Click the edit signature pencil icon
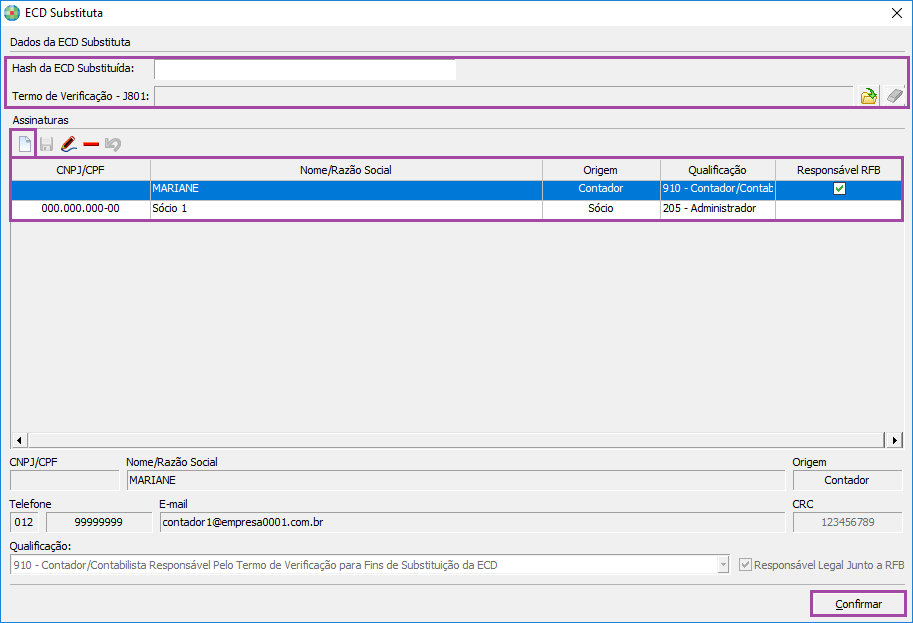Screen dimensions: 913x623 click(x=68, y=144)
